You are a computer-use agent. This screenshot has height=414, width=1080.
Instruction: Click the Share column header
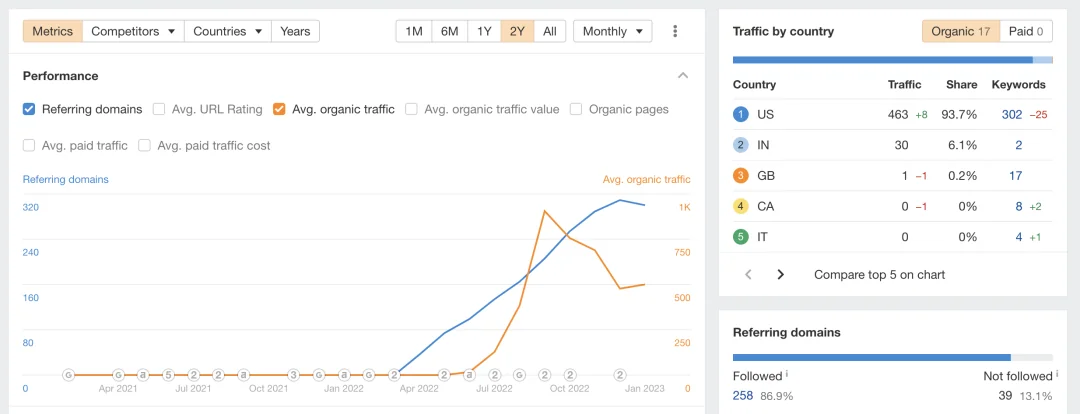[x=962, y=84]
